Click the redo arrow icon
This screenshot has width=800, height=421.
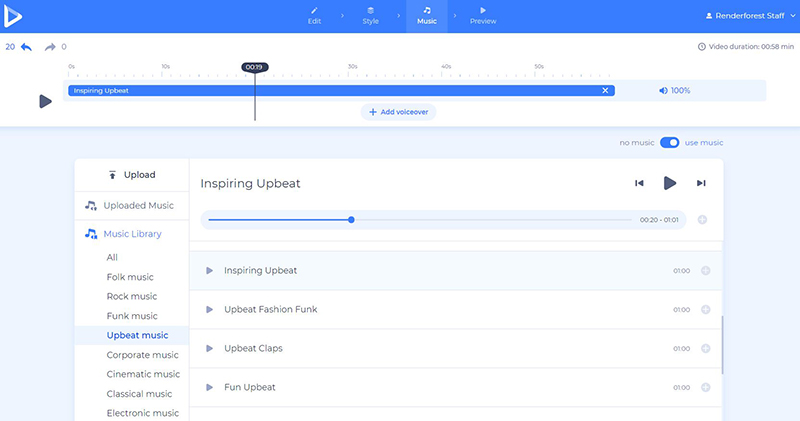coord(49,47)
